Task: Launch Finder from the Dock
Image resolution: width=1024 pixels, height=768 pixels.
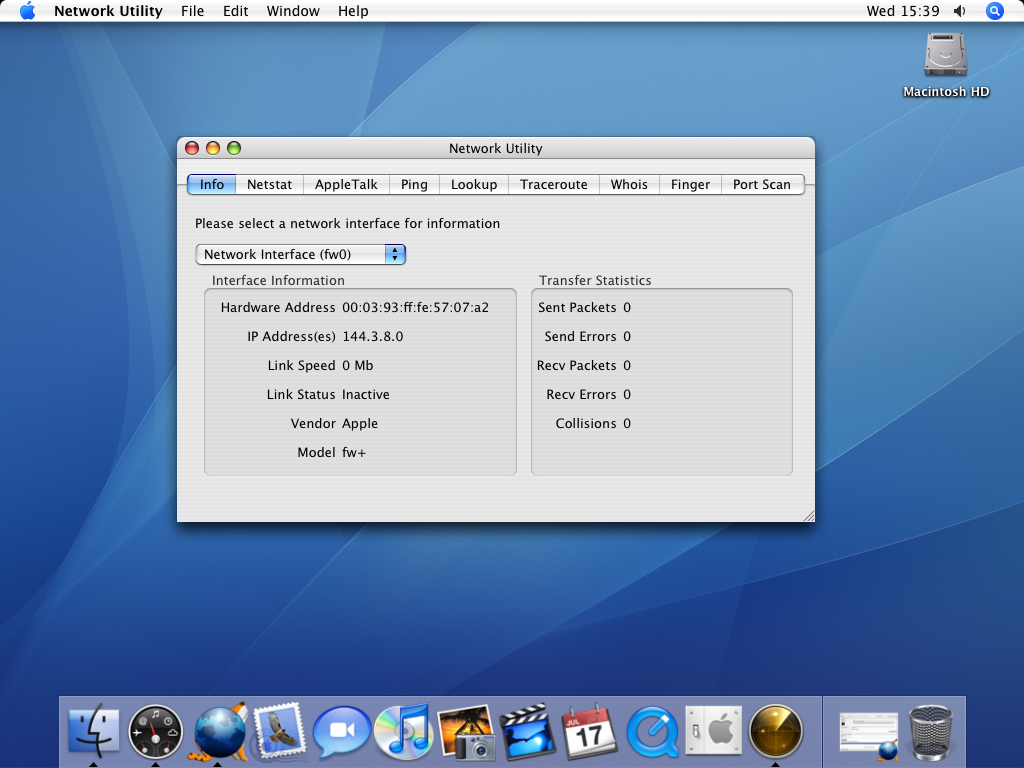Action: pos(94,731)
